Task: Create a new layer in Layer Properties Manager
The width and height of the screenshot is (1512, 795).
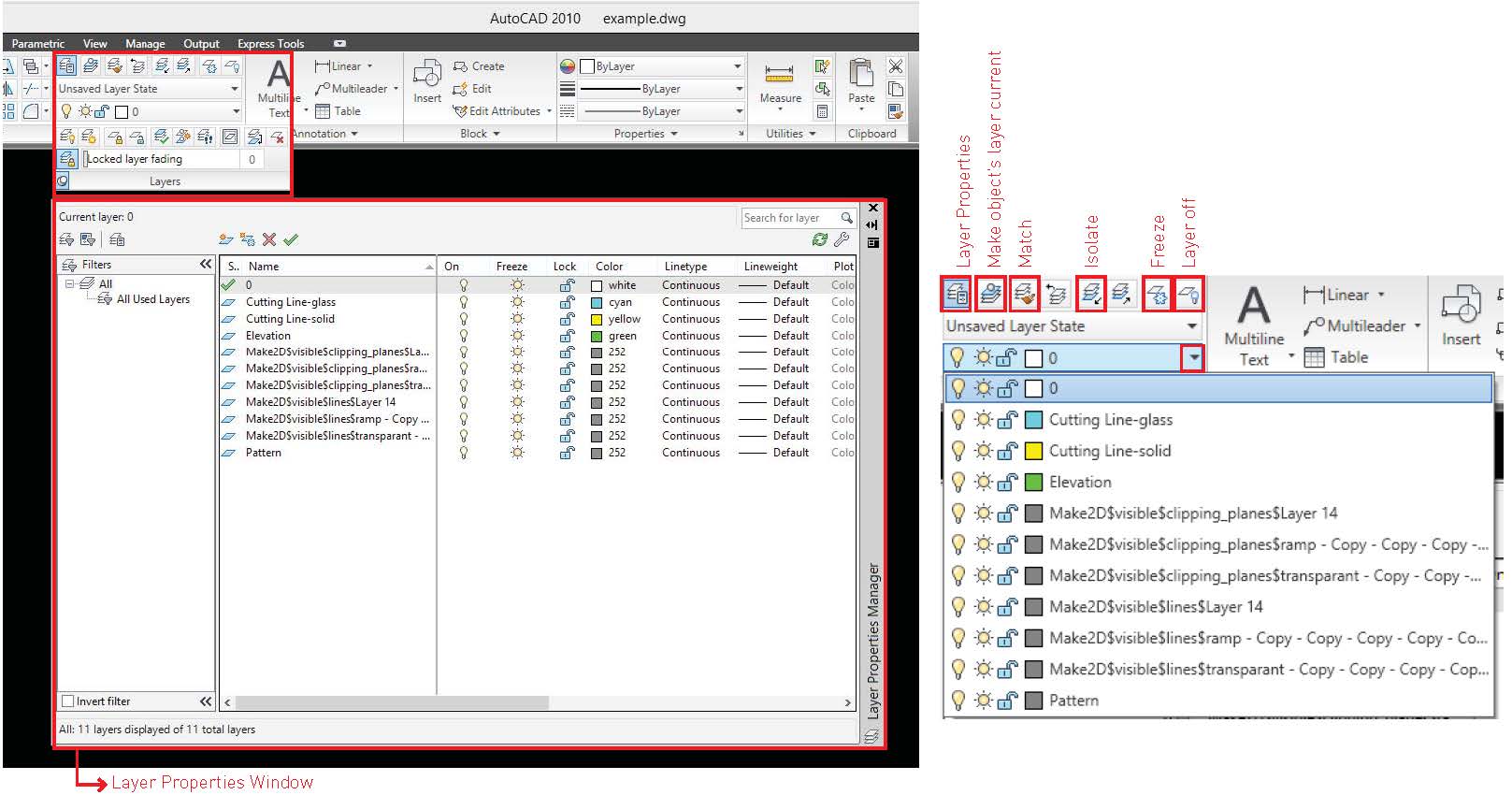Action: coord(225,239)
